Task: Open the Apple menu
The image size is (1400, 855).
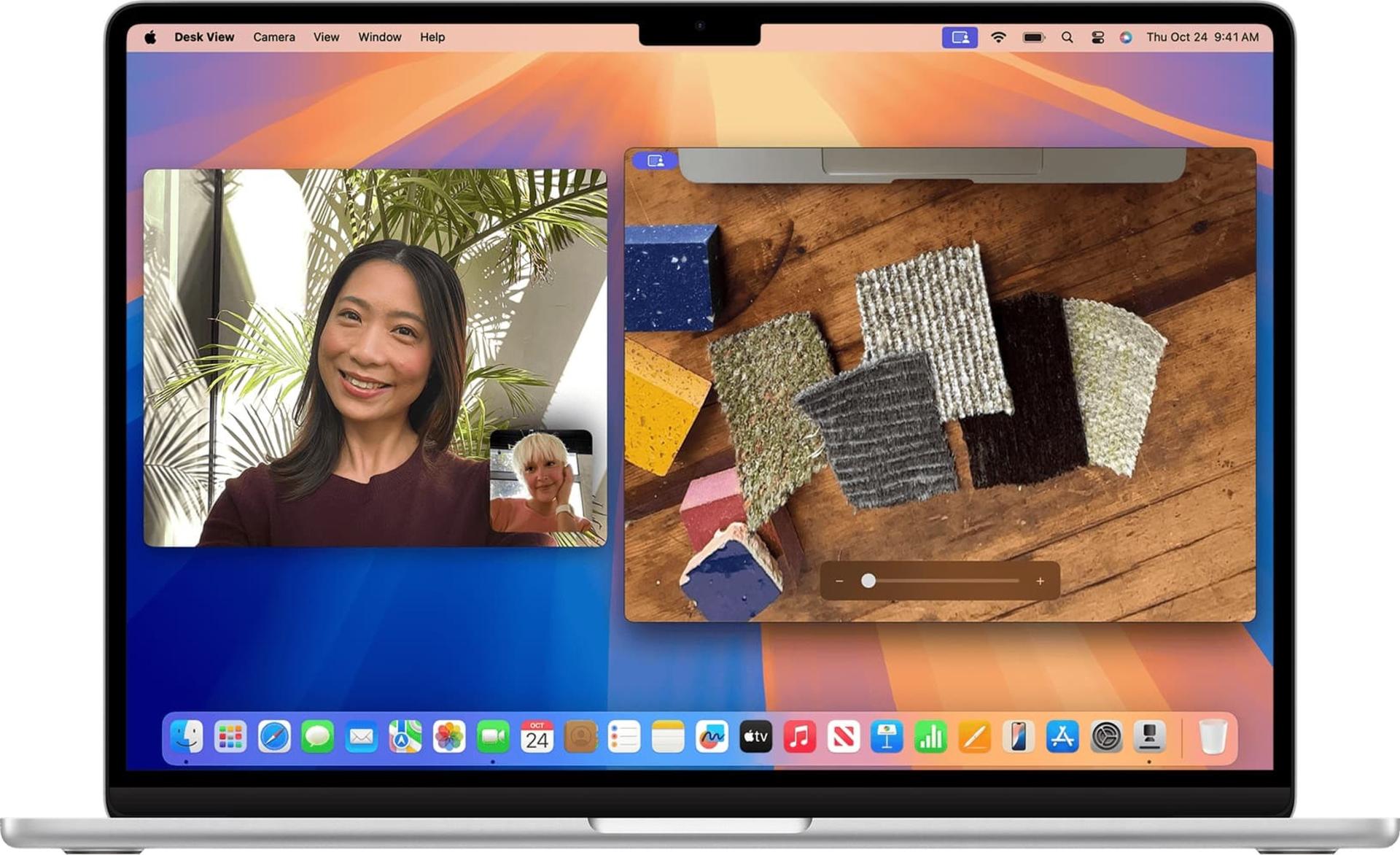Action: 150,37
